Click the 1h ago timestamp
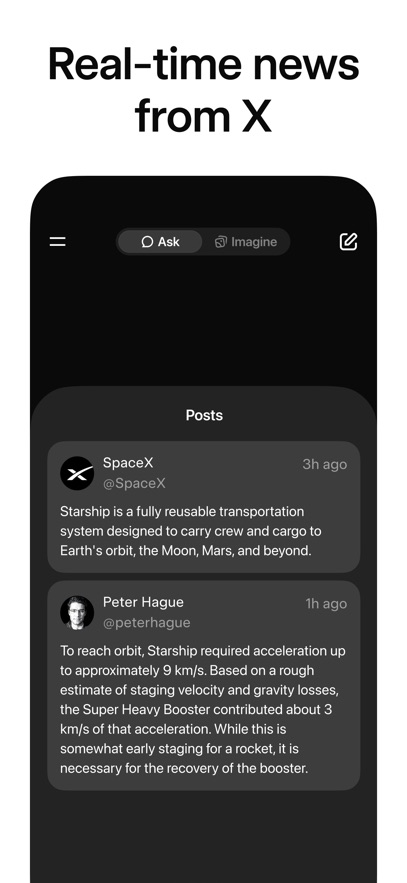407x883 pixels. tap(327, 604)
